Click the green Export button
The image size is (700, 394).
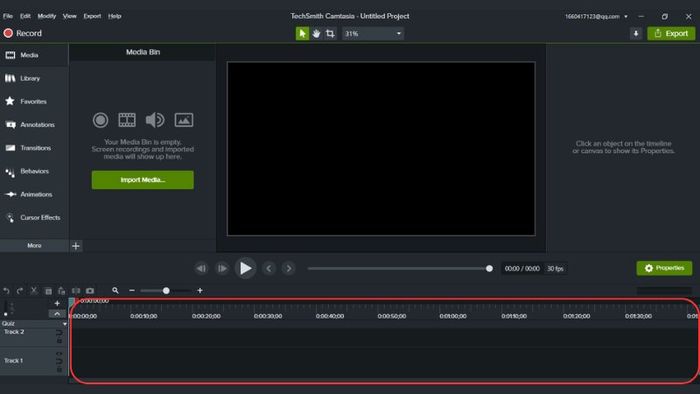[671, 33]
